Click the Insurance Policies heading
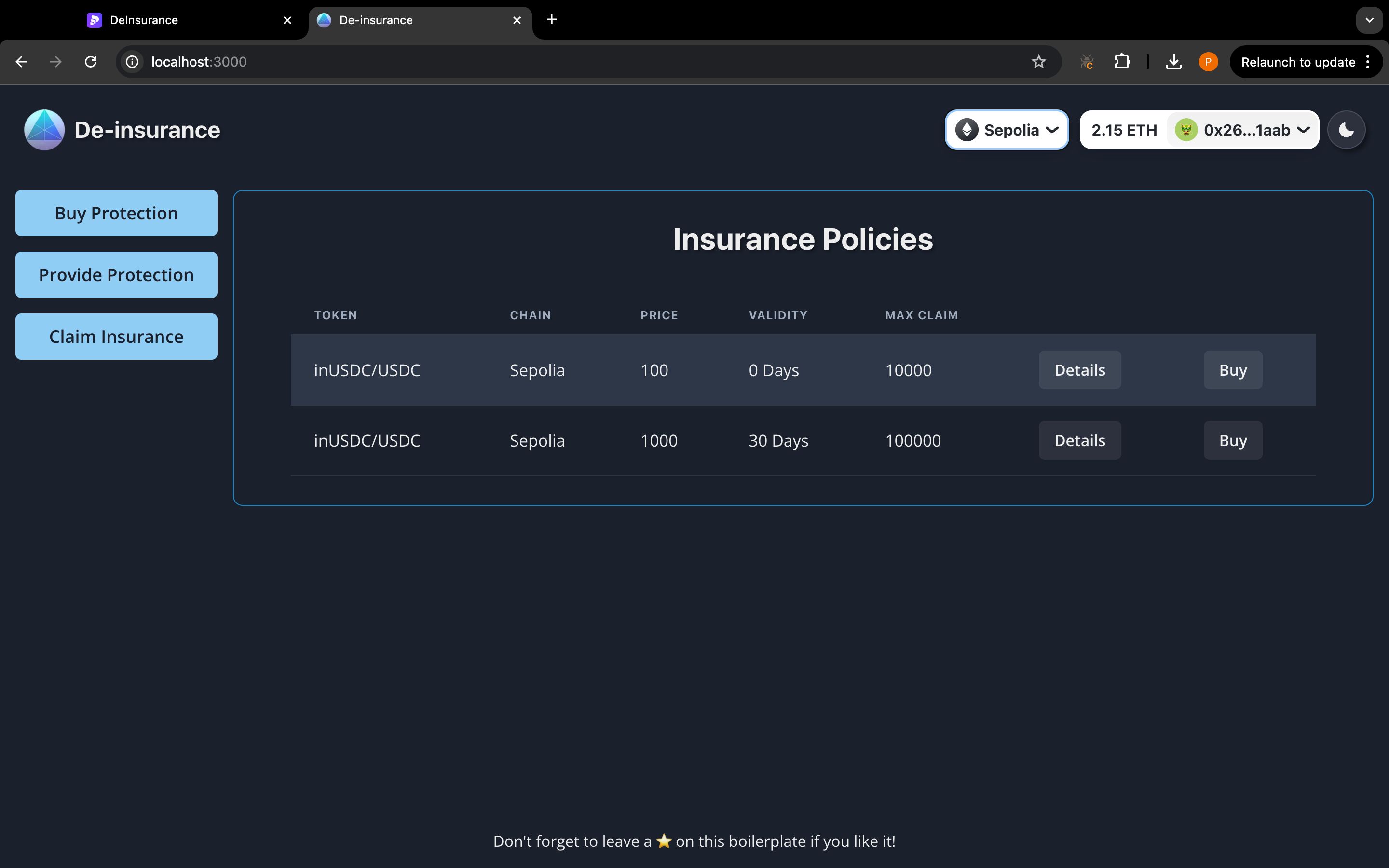This screenshot has height=868, width=1389. [x=803, y=239]
